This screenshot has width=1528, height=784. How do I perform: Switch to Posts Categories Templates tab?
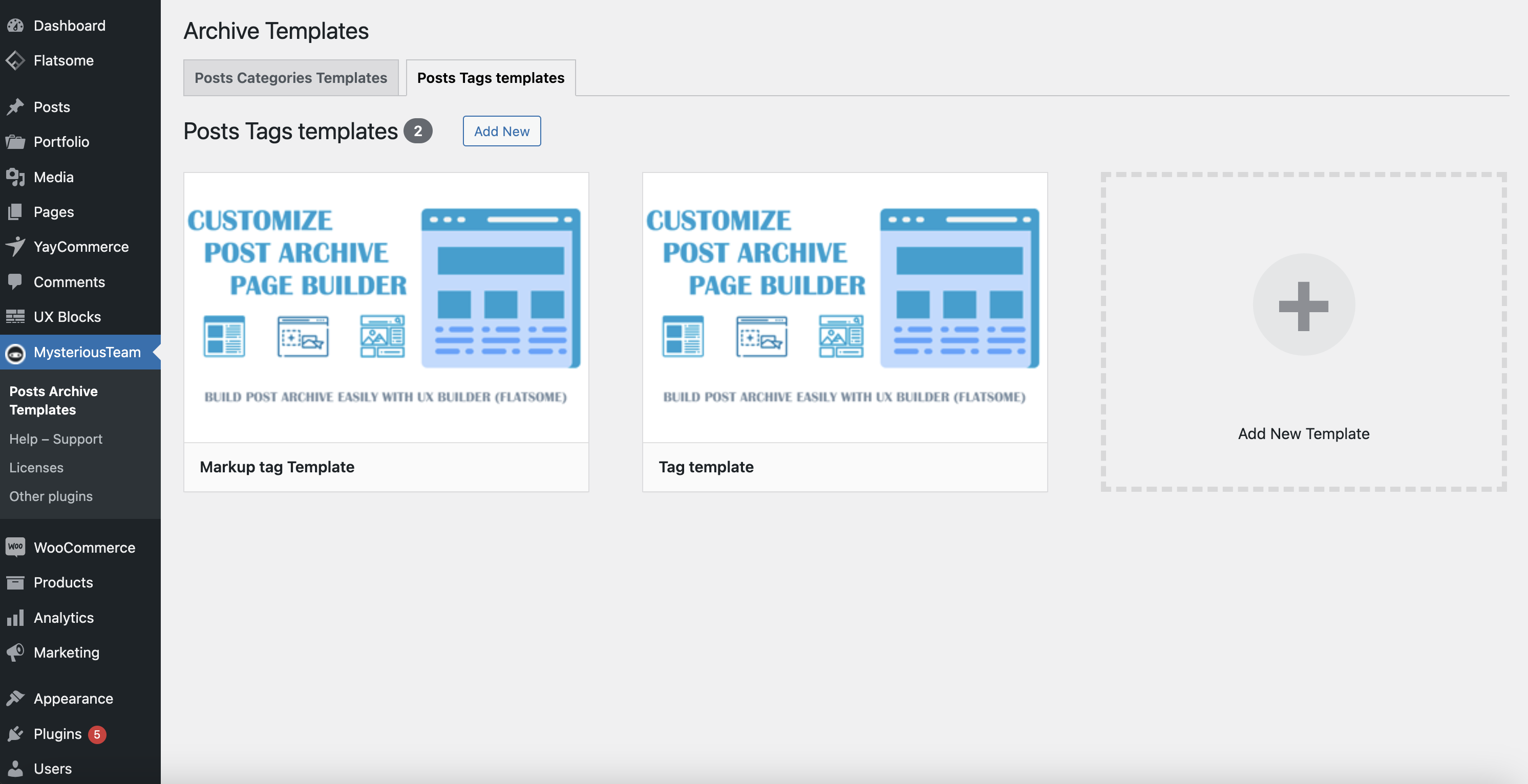(x=291, y=78)
